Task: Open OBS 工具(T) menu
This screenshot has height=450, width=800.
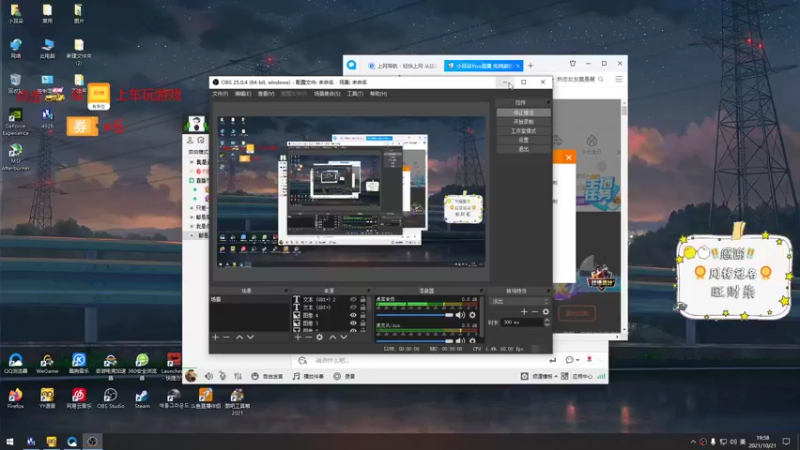Action: click(x=355, y=94)
